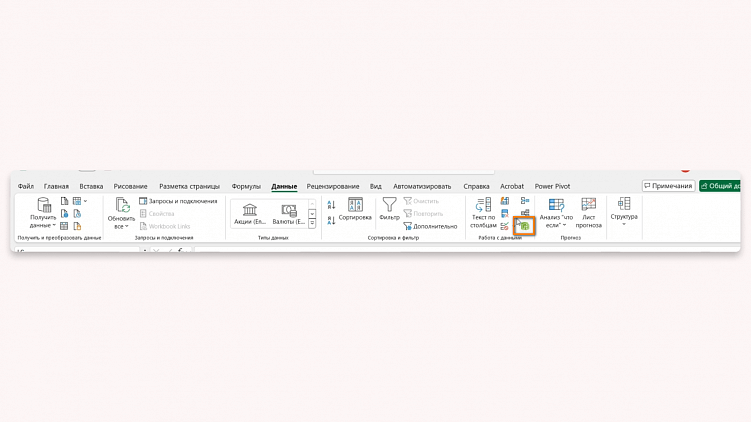Click the highlighted green Data Model icon
Image resolution: width=751 pixels, height=422 pixels.
(x=525, y=226)
